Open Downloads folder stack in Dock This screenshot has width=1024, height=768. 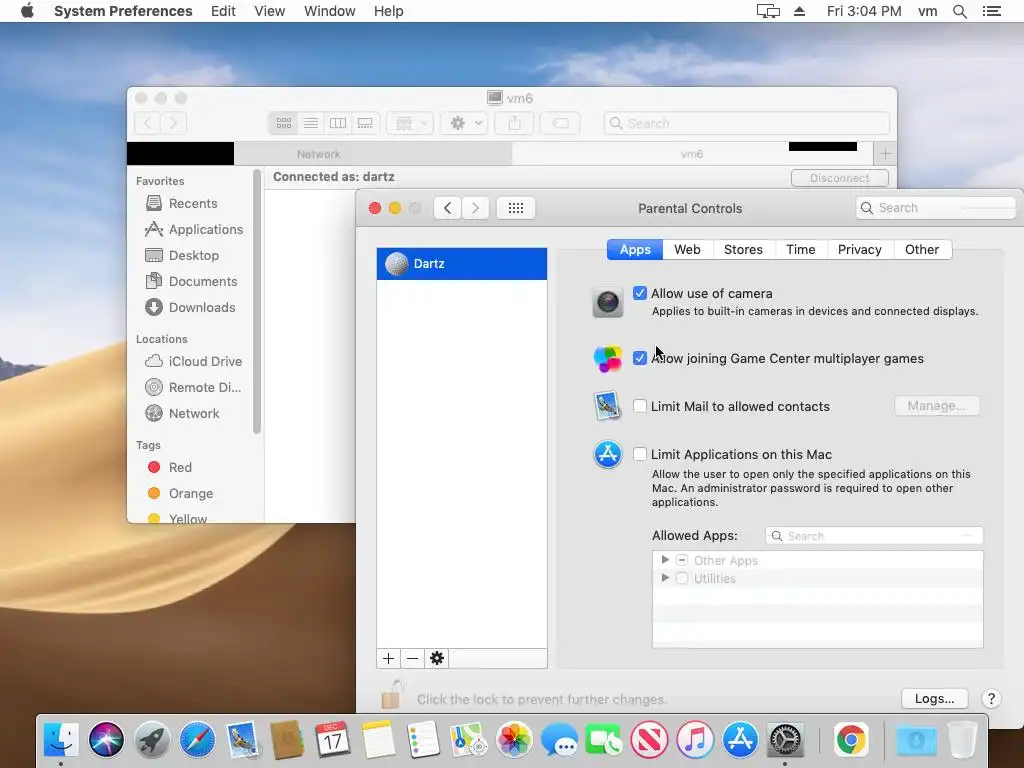tap(916, 740)
